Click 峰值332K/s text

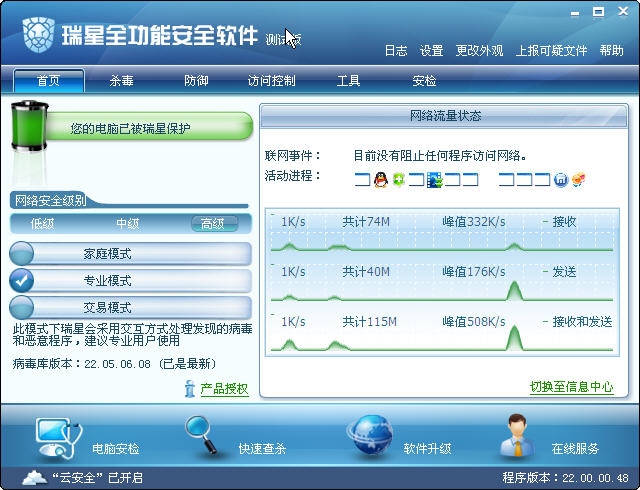click(x=474, y=222)
